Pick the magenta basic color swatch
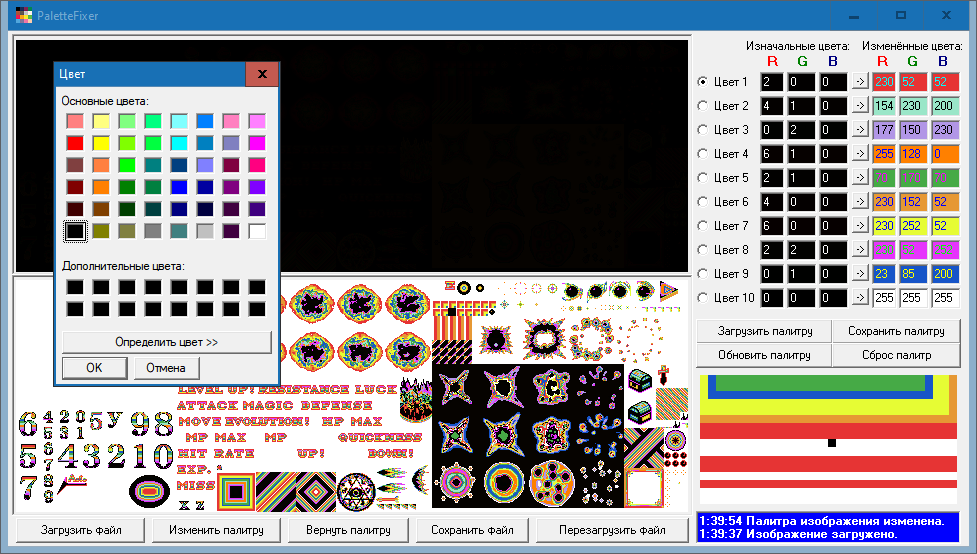 tap(257, 143)
